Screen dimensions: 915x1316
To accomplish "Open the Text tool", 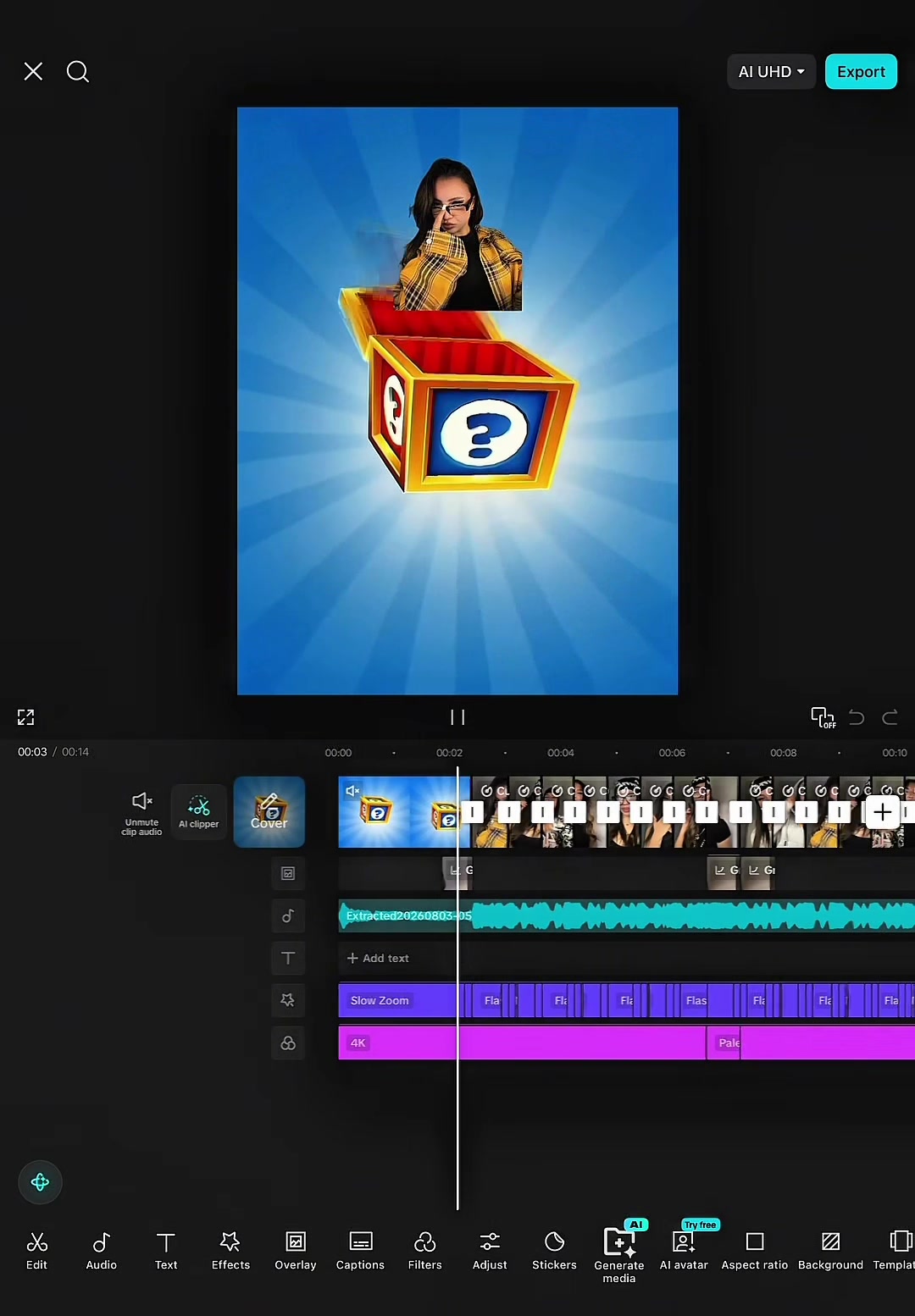I will click(x=166, y=1251).
